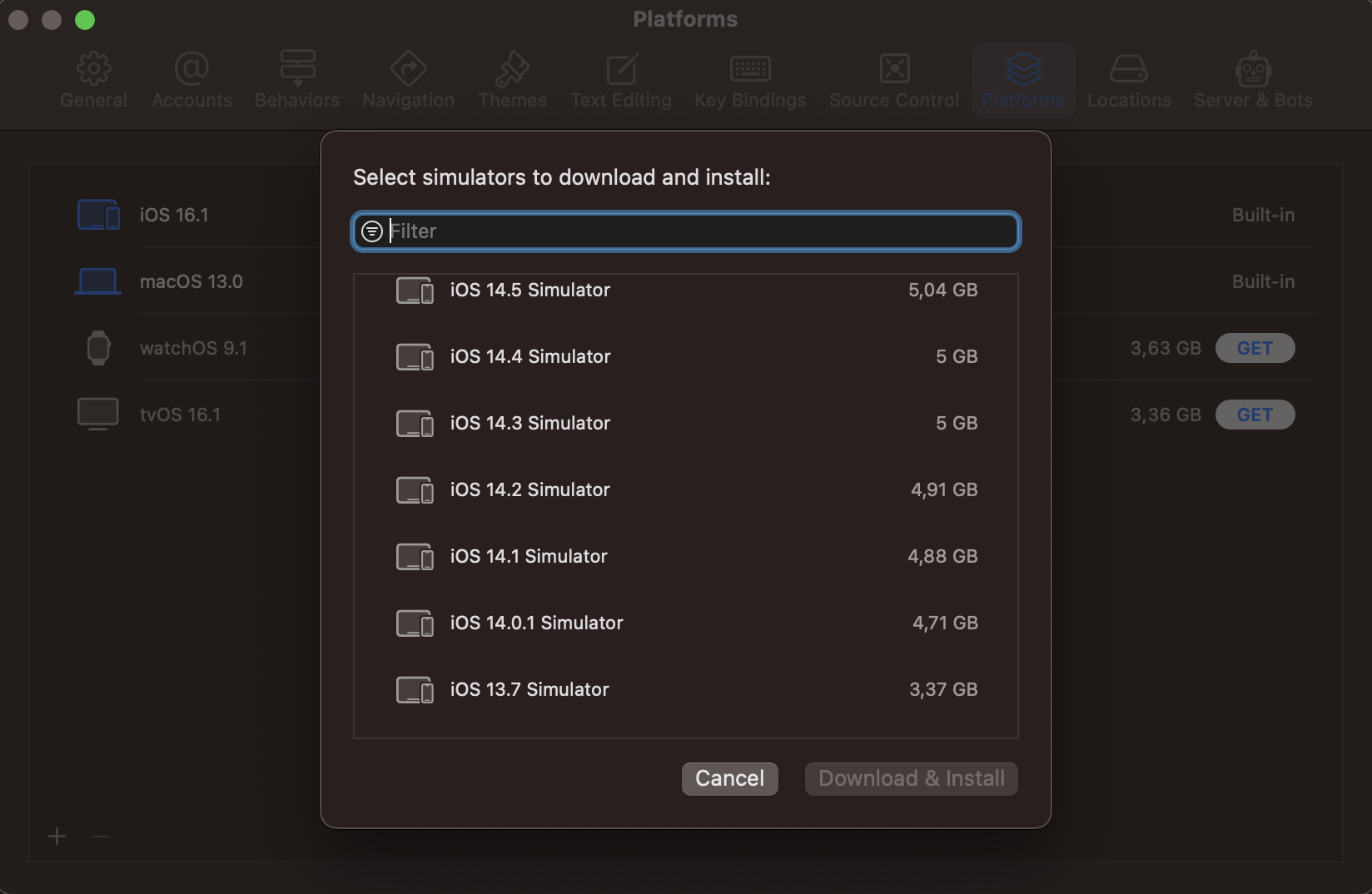Image resolution: width=1372 pixels, height=894 pixels.
Task: Choose the iOS 14.3 Simulator entry
Action: point(686,423)
